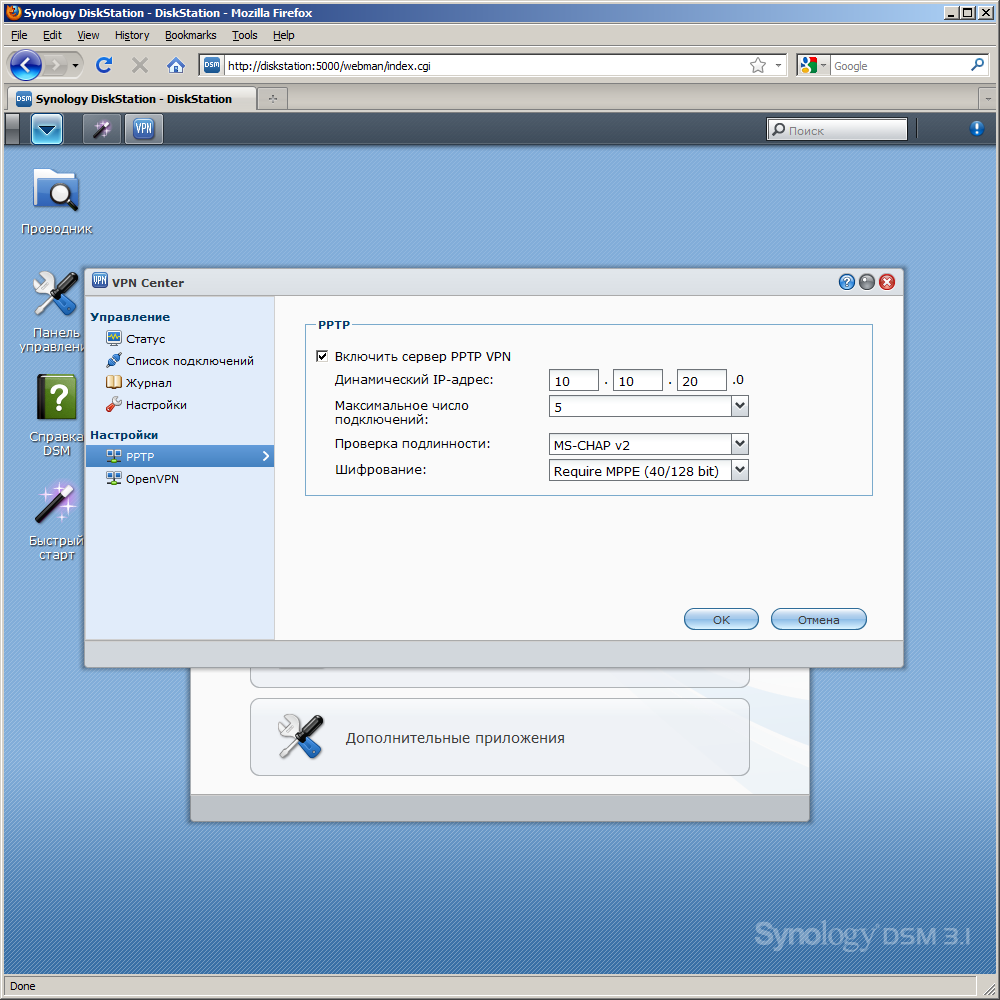Viewport: 1000px width, 1000px height.
Task: Open the Firefox Bookmarks menu
Action: pyautogui.click(x=191, y=35)
